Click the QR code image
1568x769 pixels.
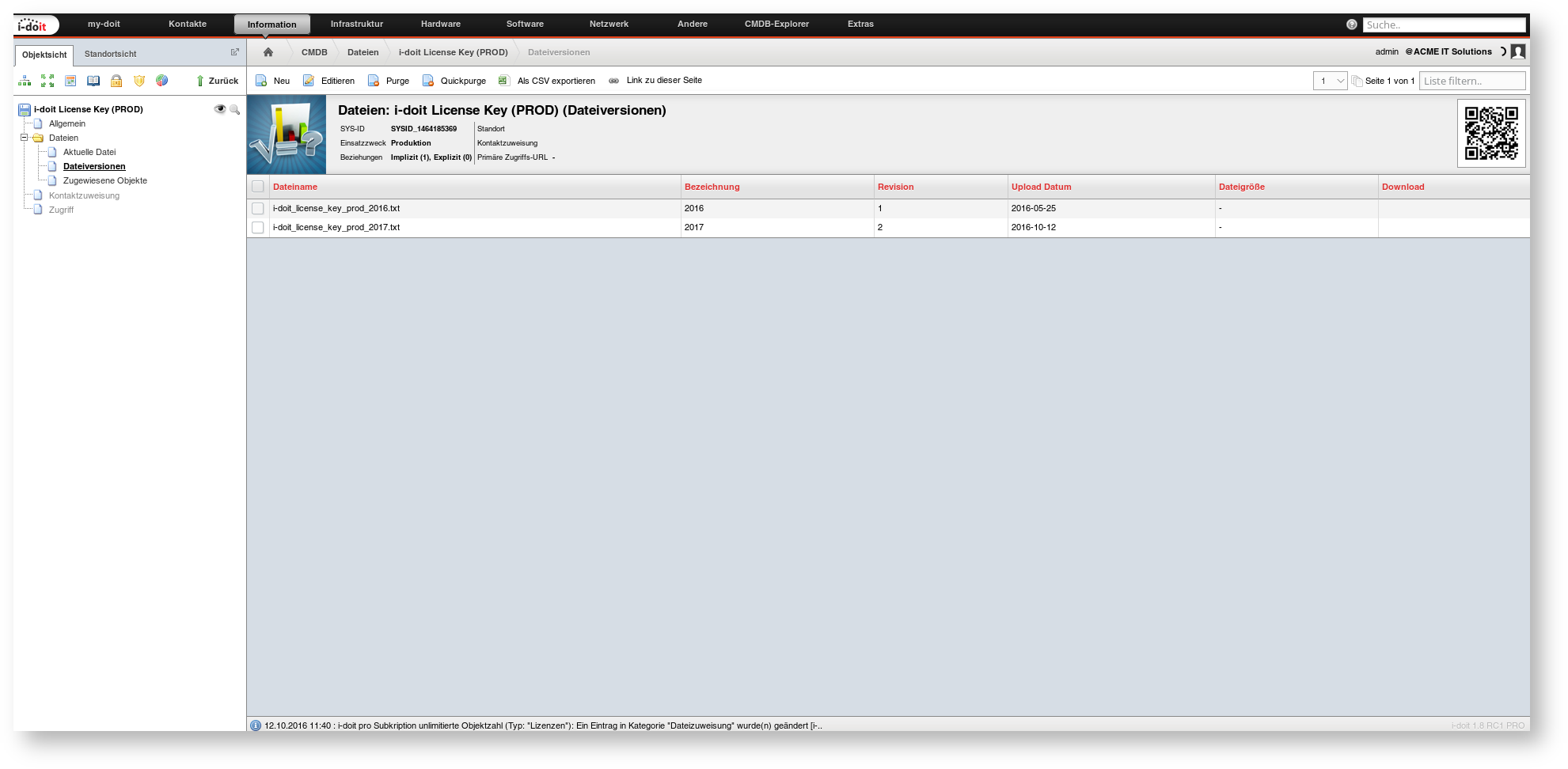pyautogui.click(x=1491, y=133)
